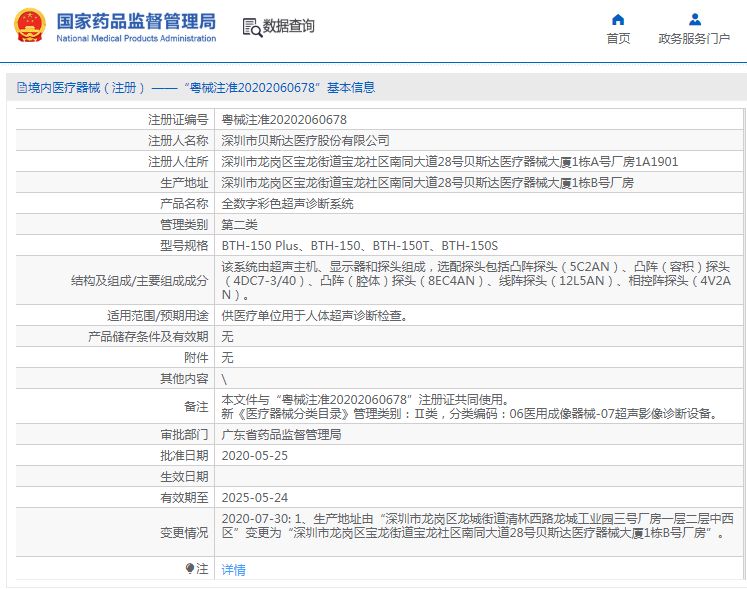Click the 首页 home icon
The width and height of the screenshot is (747, 590).
[618, 20]
